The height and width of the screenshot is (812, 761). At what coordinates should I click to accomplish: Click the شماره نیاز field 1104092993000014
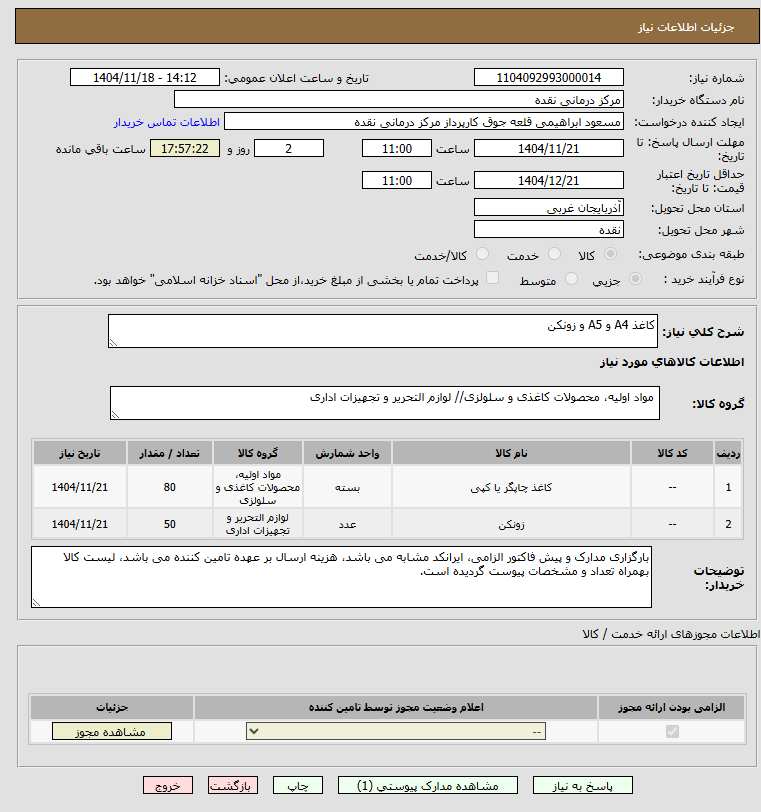[x=549, y=78]
